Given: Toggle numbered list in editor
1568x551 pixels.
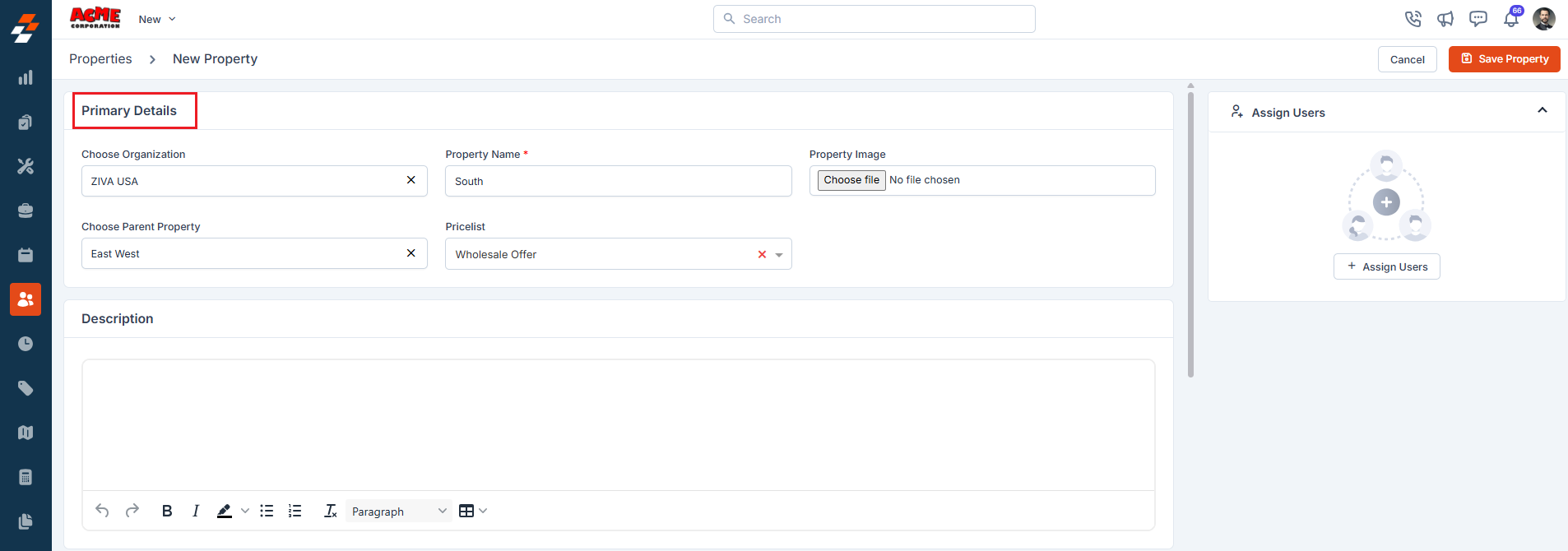Looking at the screenshot, I should tap(295, 511).
